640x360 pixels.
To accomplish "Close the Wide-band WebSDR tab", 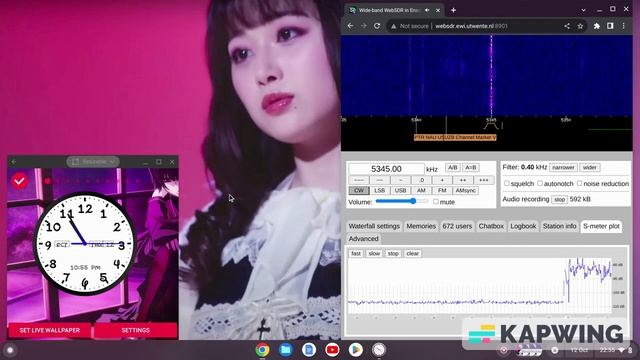I will coord(438,10).
